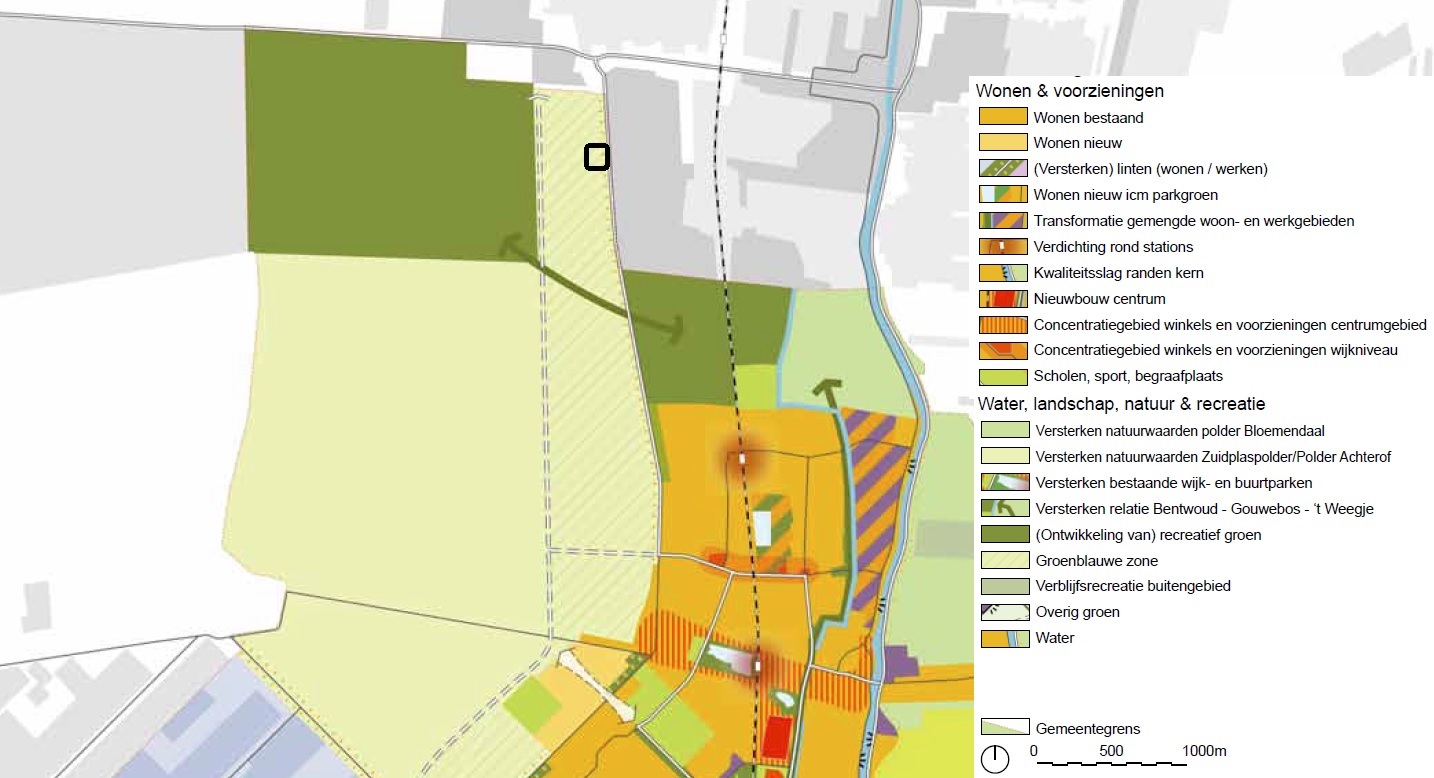1434x778 pixels.
Task: Click the '1000m' scale bar label
Action: [1204, 751]
